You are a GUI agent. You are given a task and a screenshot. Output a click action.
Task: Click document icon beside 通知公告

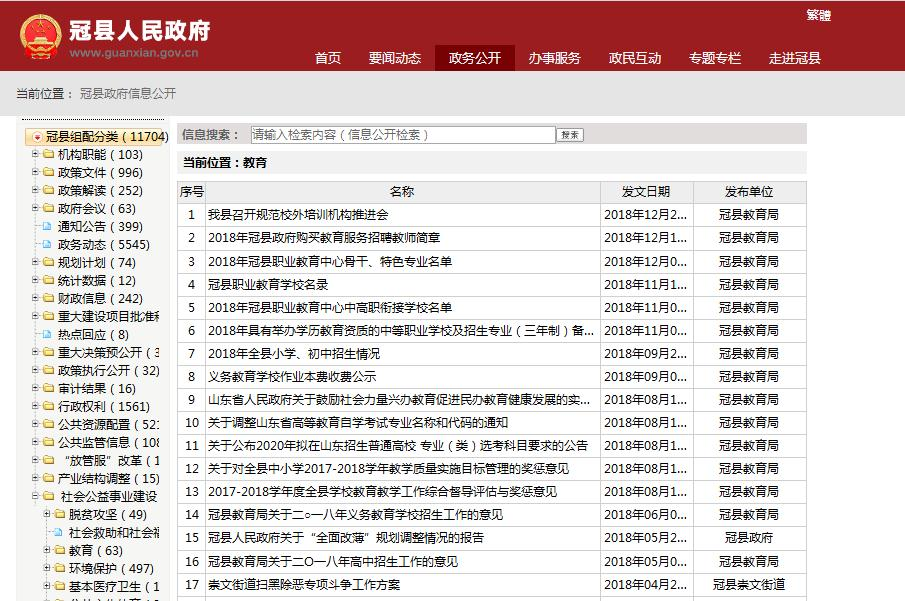47,226
